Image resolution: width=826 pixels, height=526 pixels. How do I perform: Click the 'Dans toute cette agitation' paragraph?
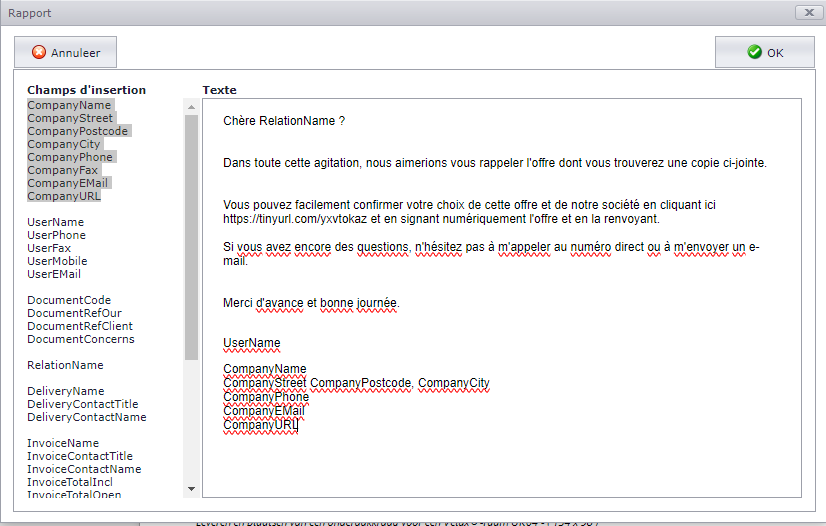(x=495, y=163)
